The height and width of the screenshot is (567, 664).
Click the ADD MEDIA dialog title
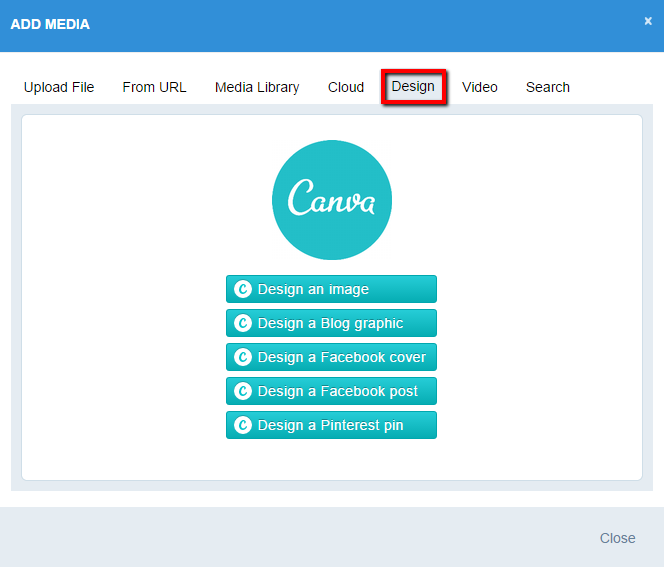(x=50, y=24)
